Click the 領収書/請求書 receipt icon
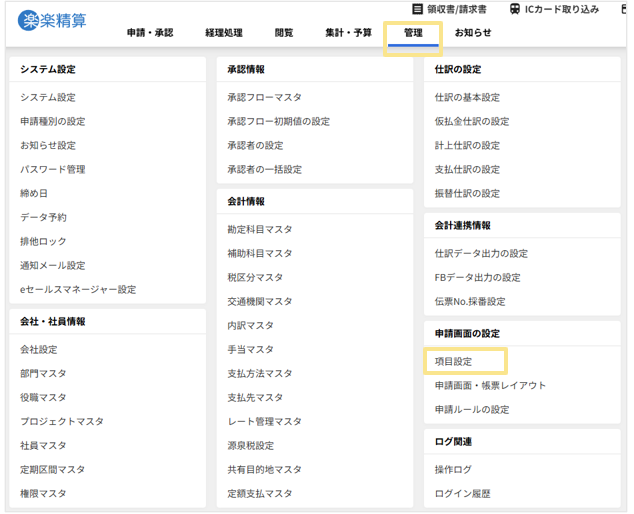Image resolution: width=634 pixels, height=514 pixels. [418, 9]
